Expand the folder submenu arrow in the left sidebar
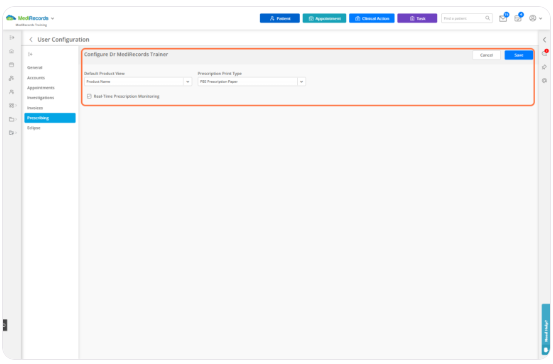 (16, 119)
